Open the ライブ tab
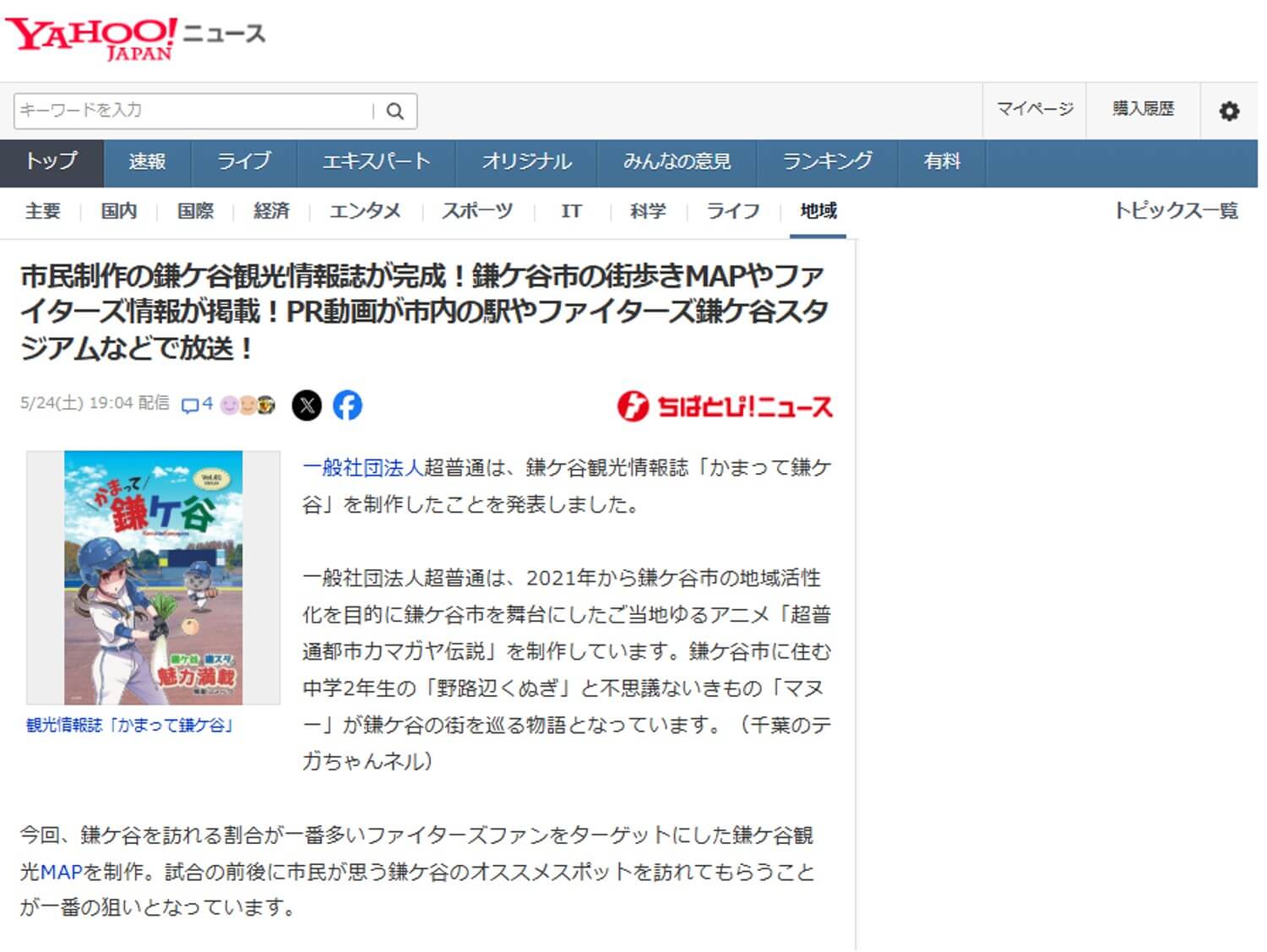 244,163
